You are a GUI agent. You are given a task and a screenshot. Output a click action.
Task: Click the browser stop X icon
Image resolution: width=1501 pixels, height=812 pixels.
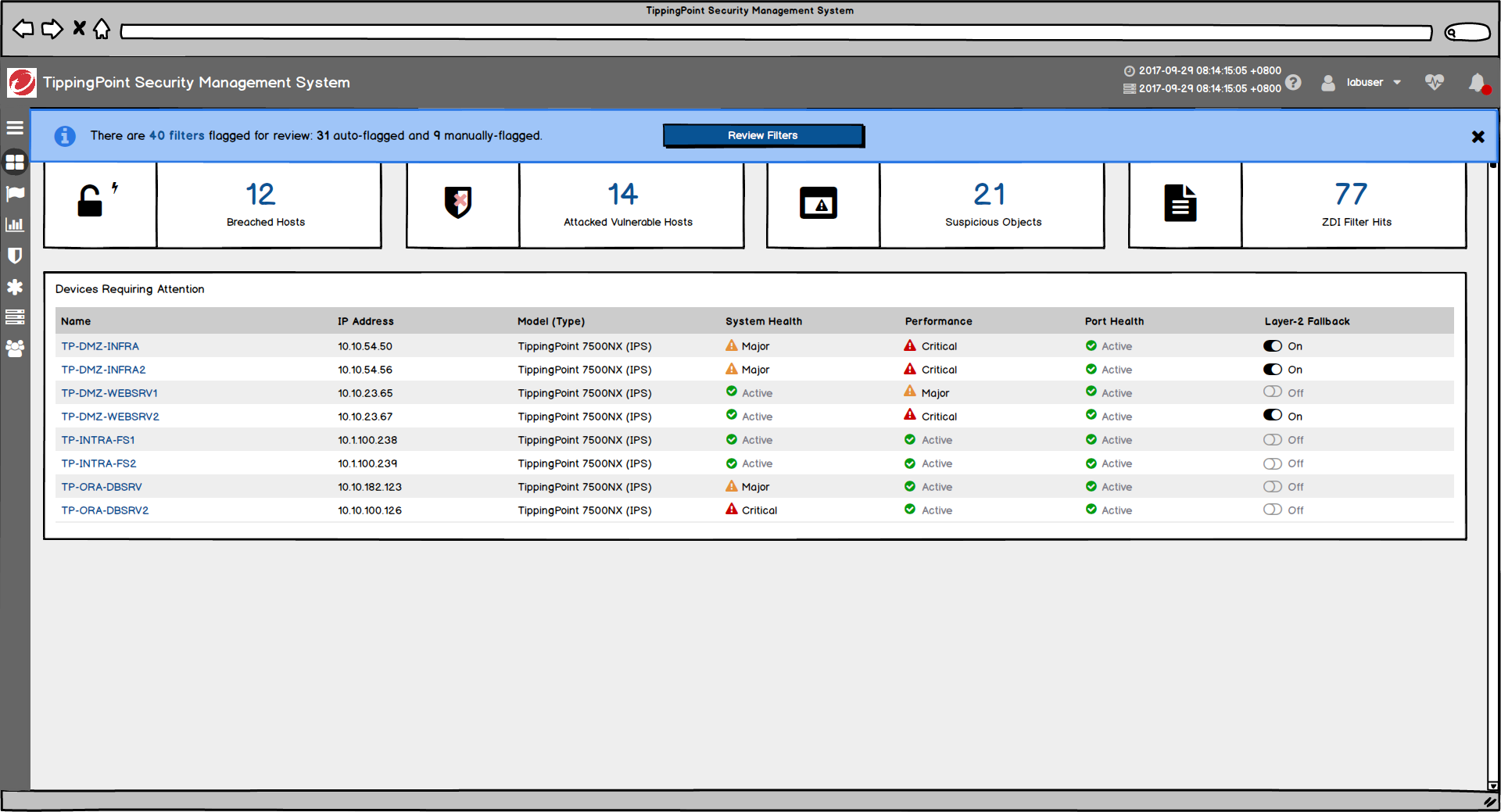coord(79,29)
